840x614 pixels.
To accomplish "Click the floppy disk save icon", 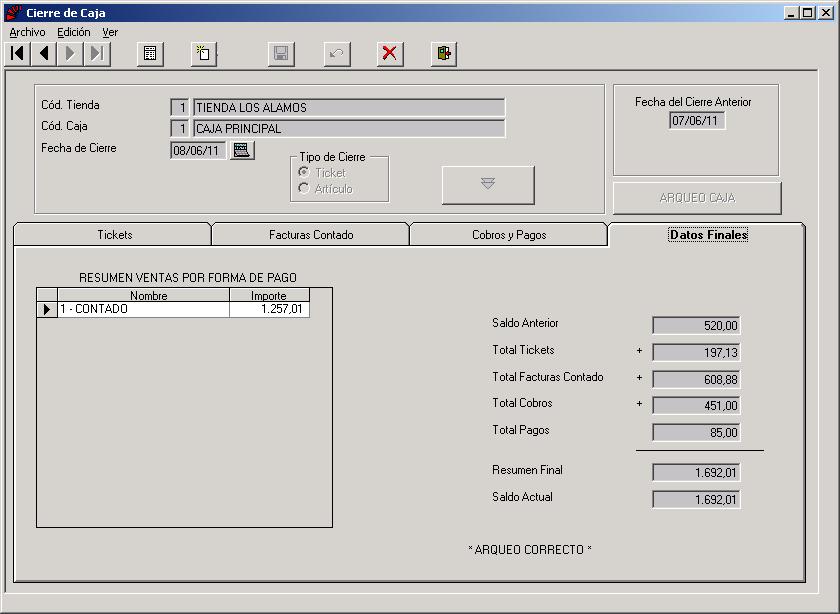I will pyautogui.click(x=281, y=54).
